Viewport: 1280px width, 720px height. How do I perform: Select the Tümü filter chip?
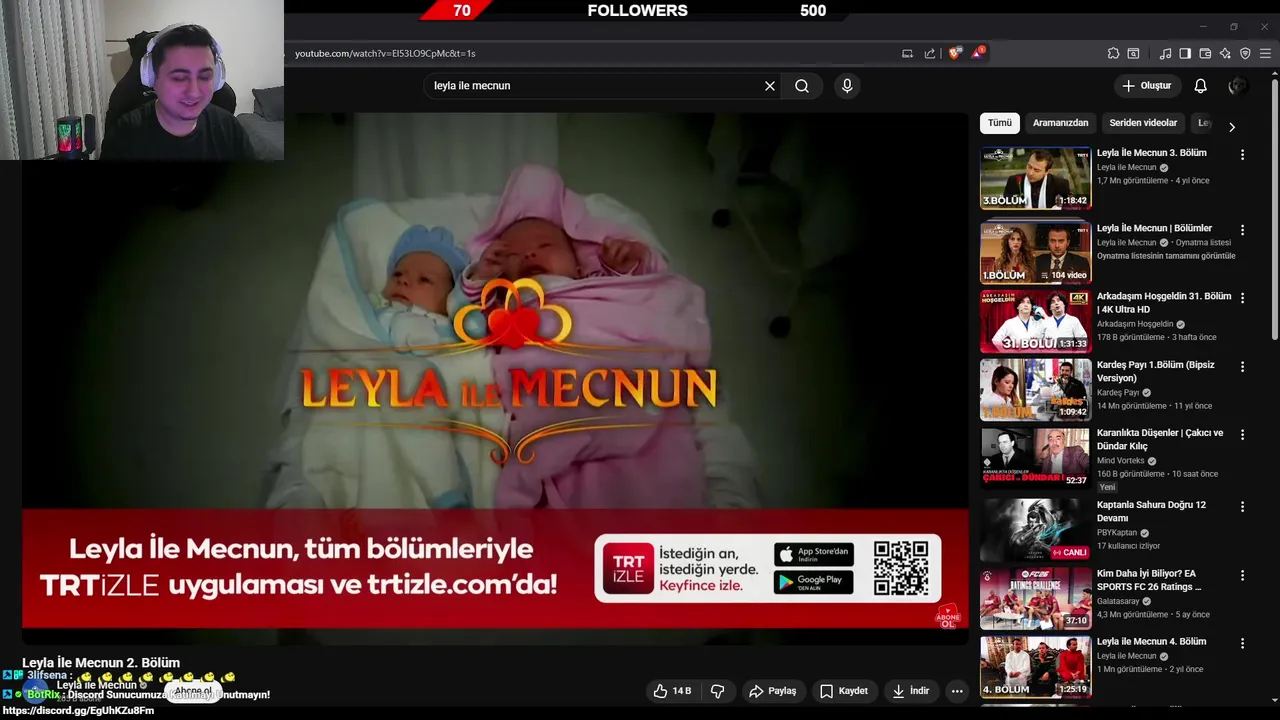coord(1000,123)
